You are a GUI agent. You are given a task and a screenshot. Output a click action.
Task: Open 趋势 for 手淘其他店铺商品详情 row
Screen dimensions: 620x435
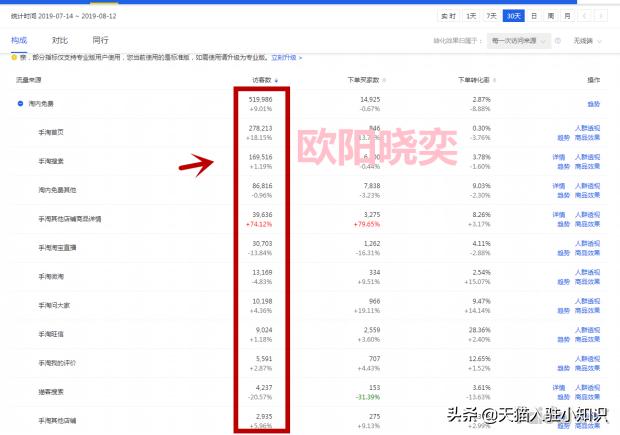(563, 224)
